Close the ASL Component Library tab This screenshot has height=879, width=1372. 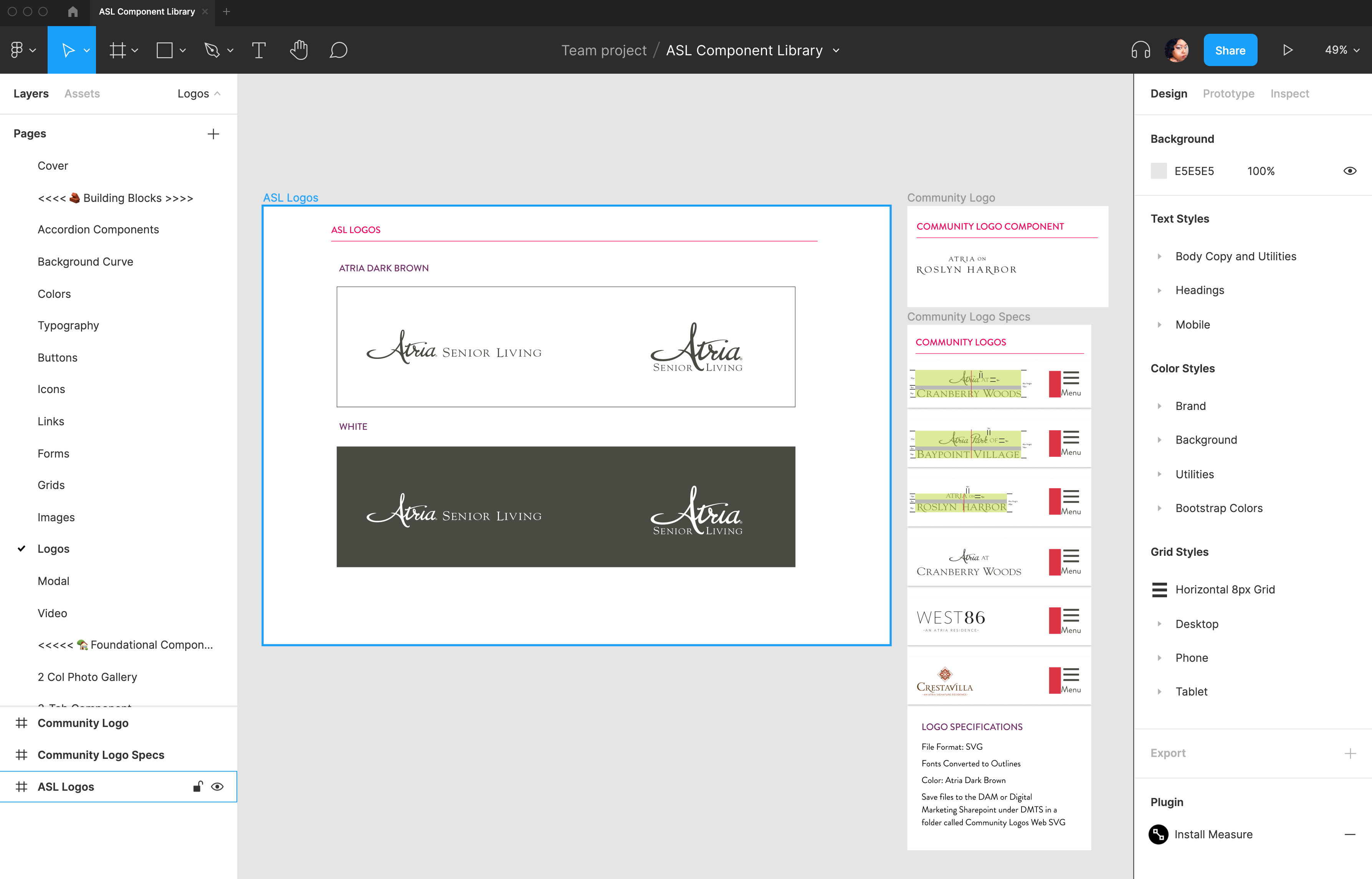(205, 12)
